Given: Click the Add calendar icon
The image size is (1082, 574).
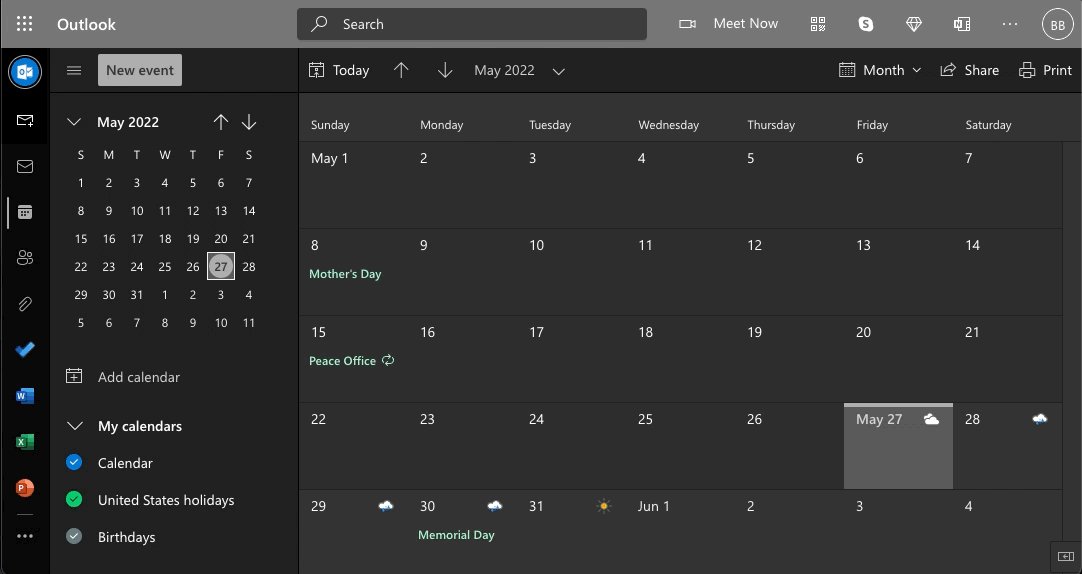Looking at the screenshot, I should point(74,376).
